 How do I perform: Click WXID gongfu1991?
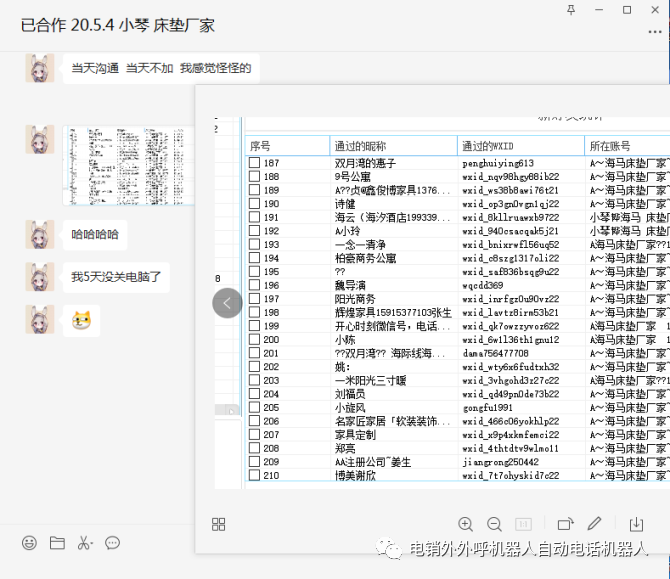(x=488, y=407)
